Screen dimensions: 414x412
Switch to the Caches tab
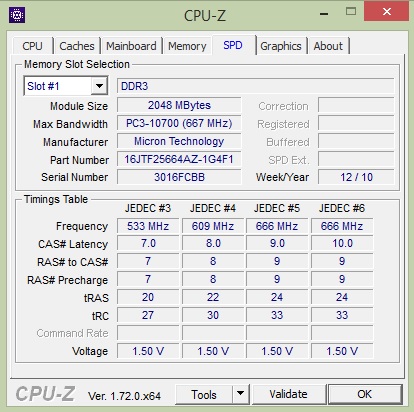[x=77, y=46]
